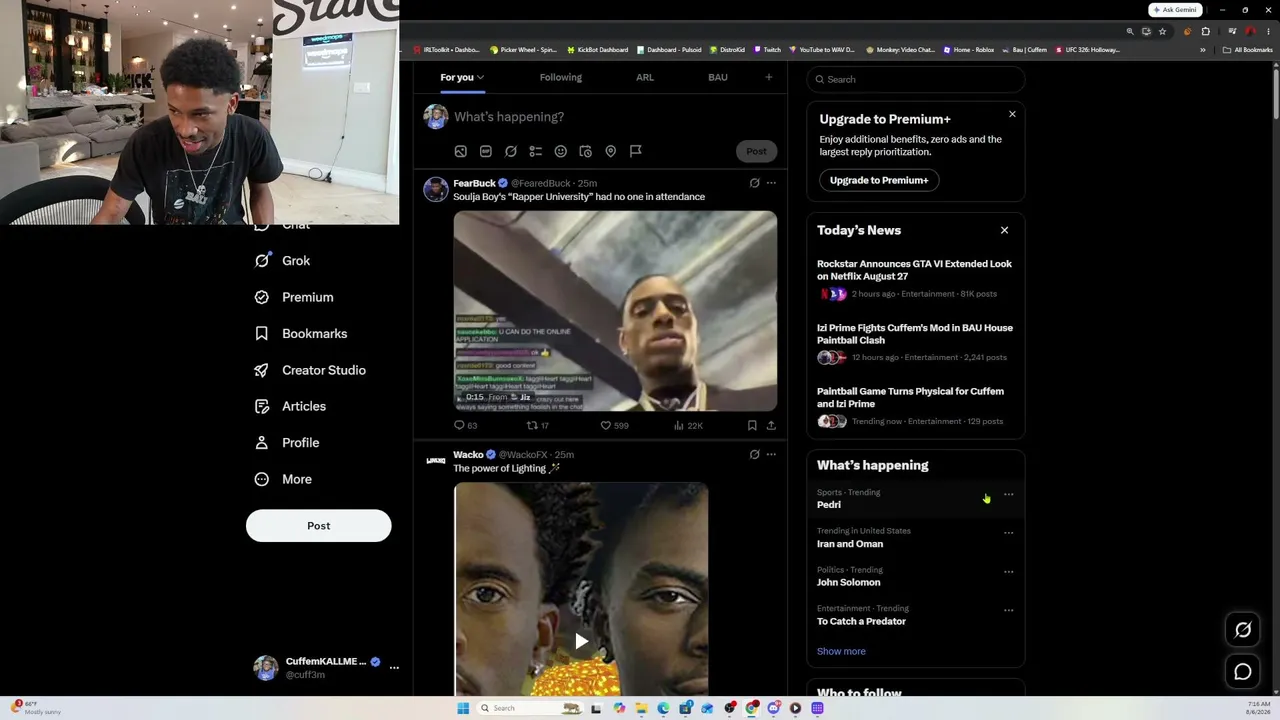Play the video in Wacko's post
Screen dimensions: 1280x720
(x=581, y=641)
